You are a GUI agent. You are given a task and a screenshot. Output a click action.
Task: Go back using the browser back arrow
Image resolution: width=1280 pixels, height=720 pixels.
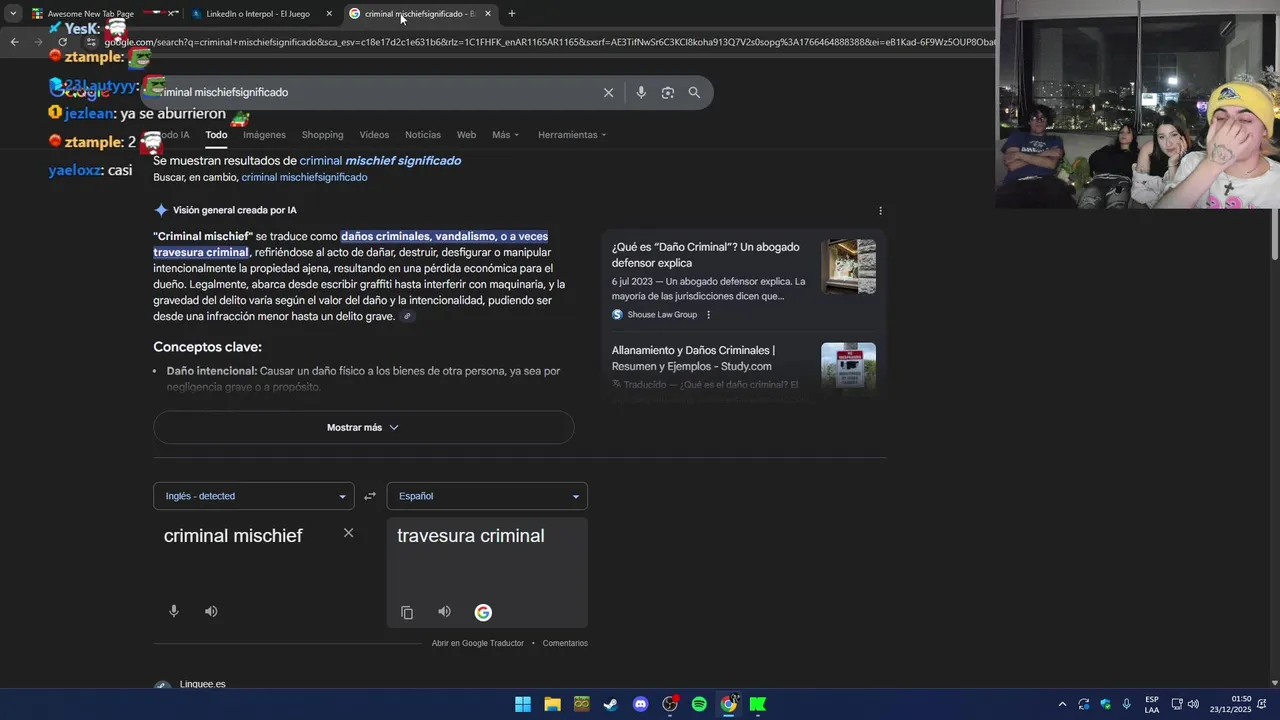click(x=14, y=42)
